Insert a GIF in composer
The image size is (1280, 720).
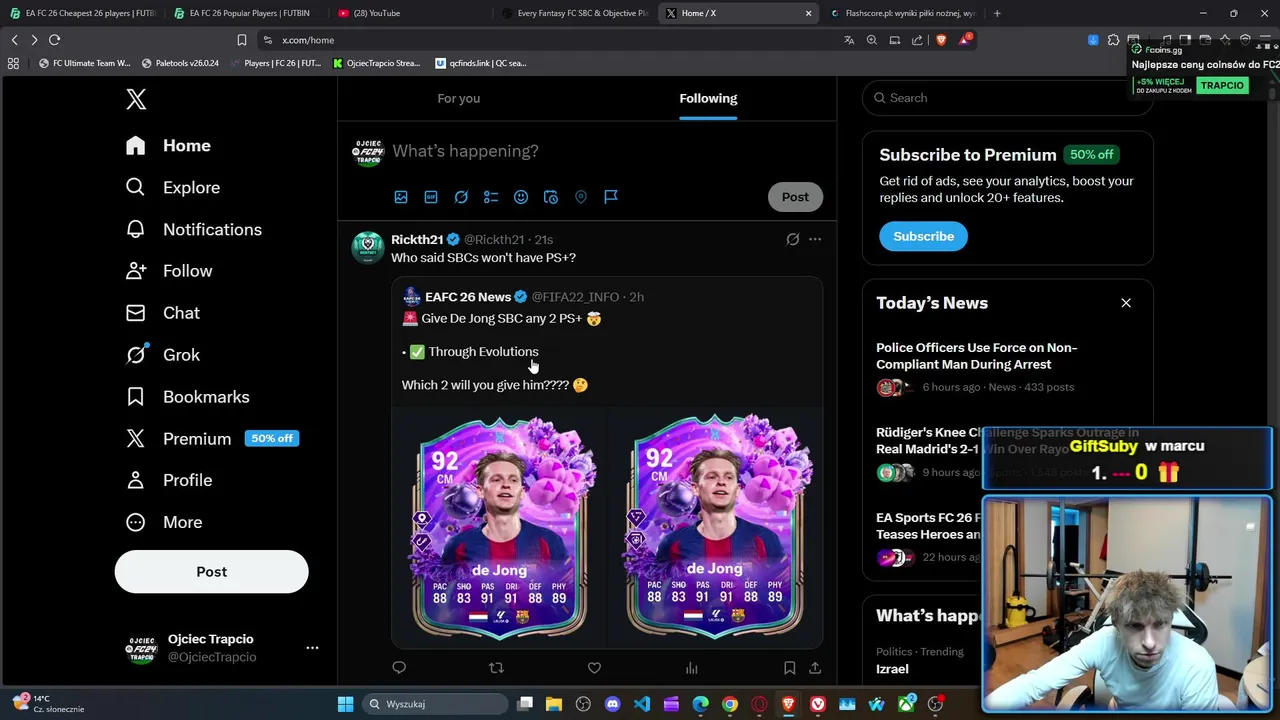[x=431, y=197]
